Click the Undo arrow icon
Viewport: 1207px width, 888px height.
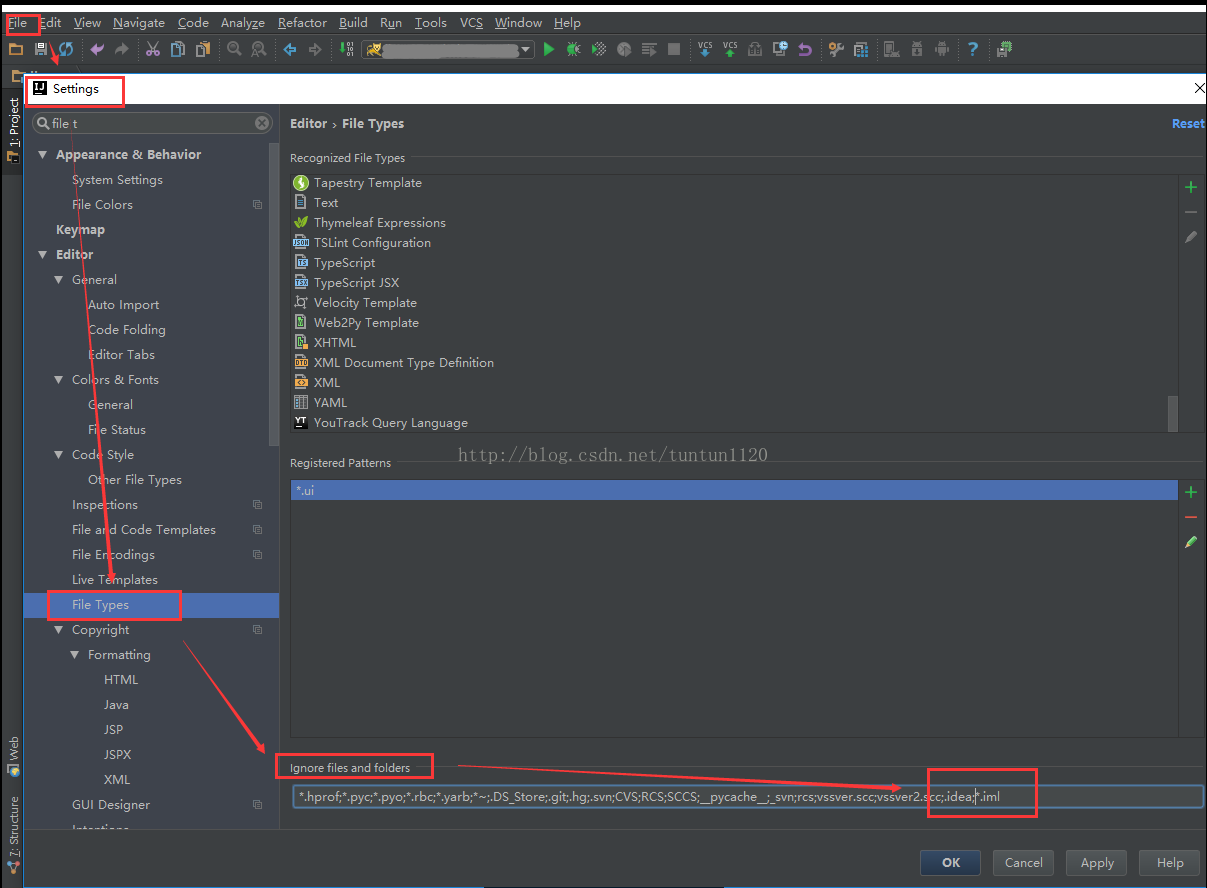point(97,49)
